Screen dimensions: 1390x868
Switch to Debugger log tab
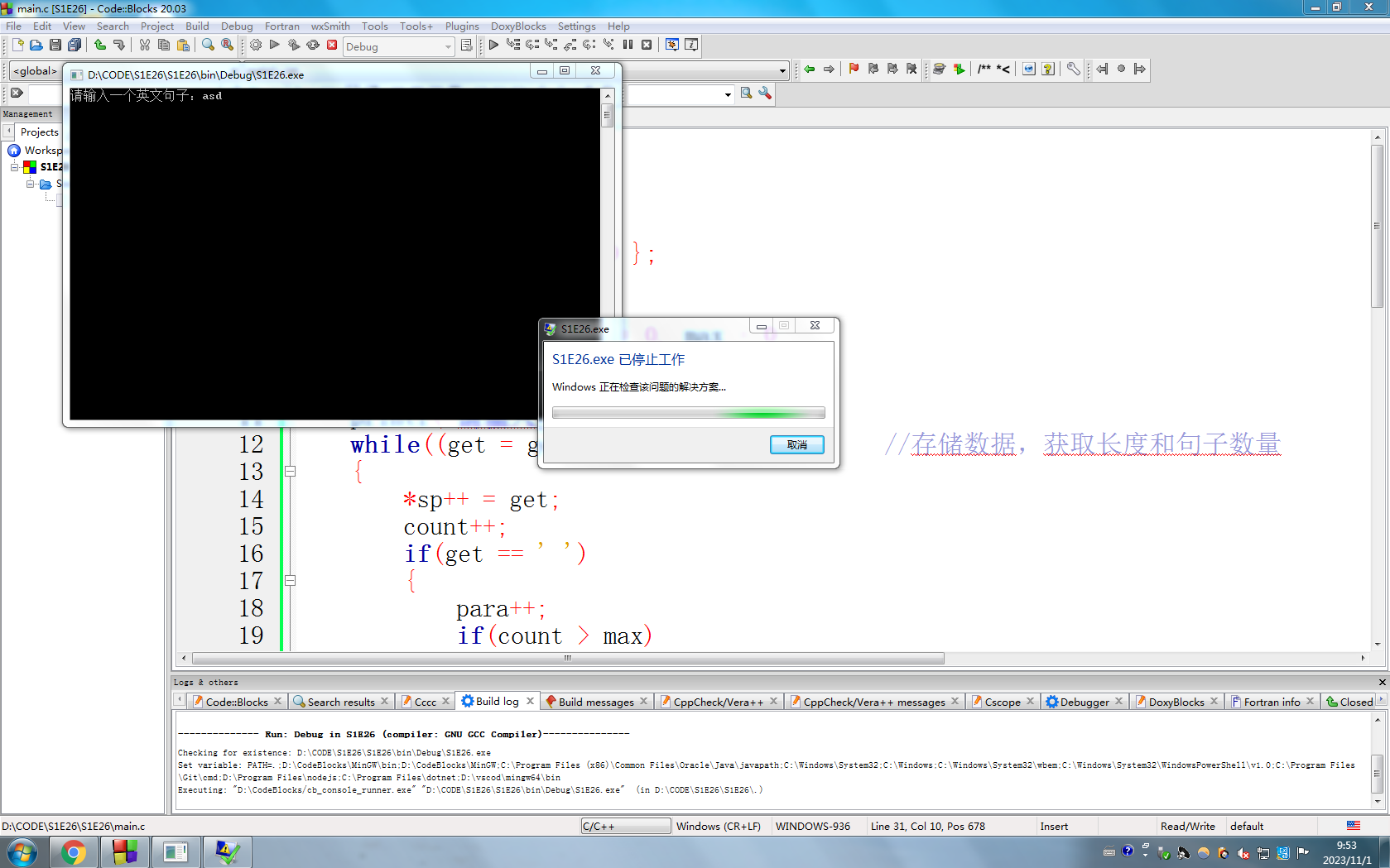[1085, 702]
